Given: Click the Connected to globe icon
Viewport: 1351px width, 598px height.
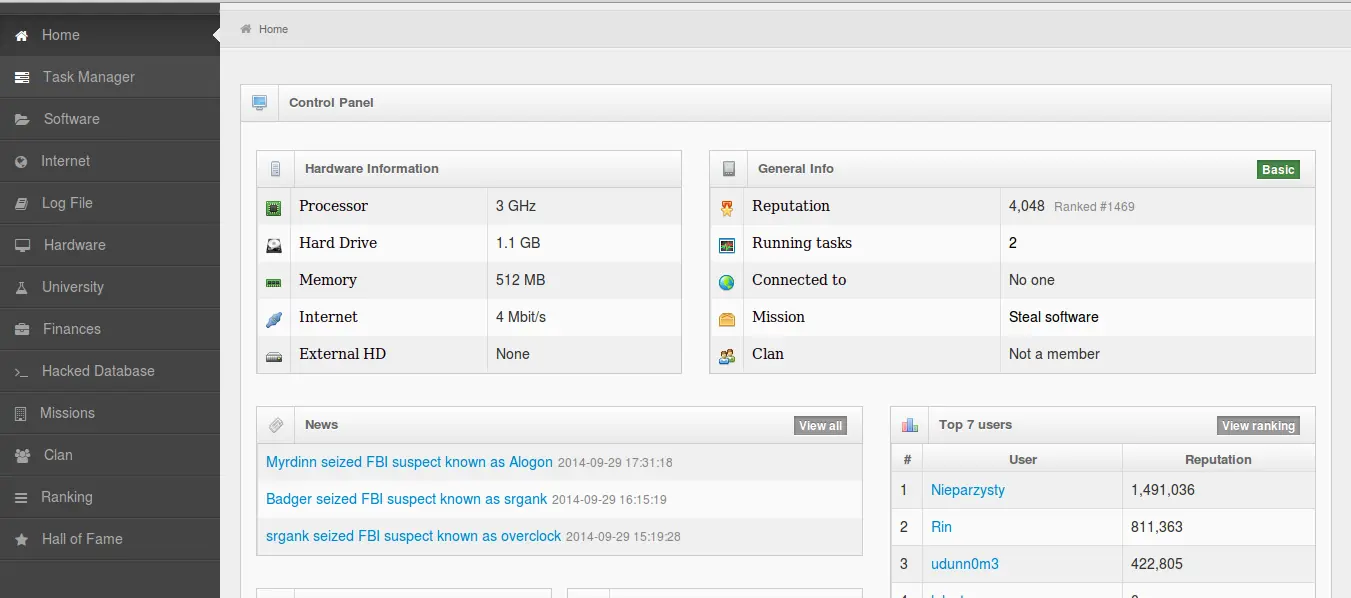Looking at the screenshot, I should (x=727, y=282).
